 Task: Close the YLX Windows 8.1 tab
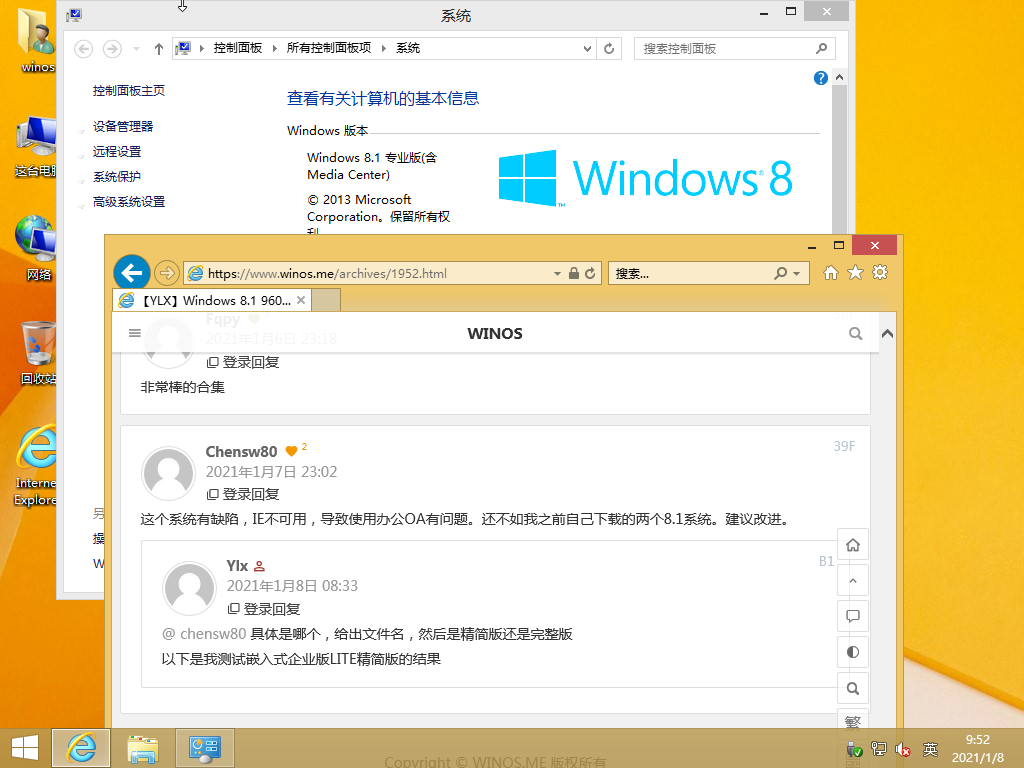click(x=301, y=300)
